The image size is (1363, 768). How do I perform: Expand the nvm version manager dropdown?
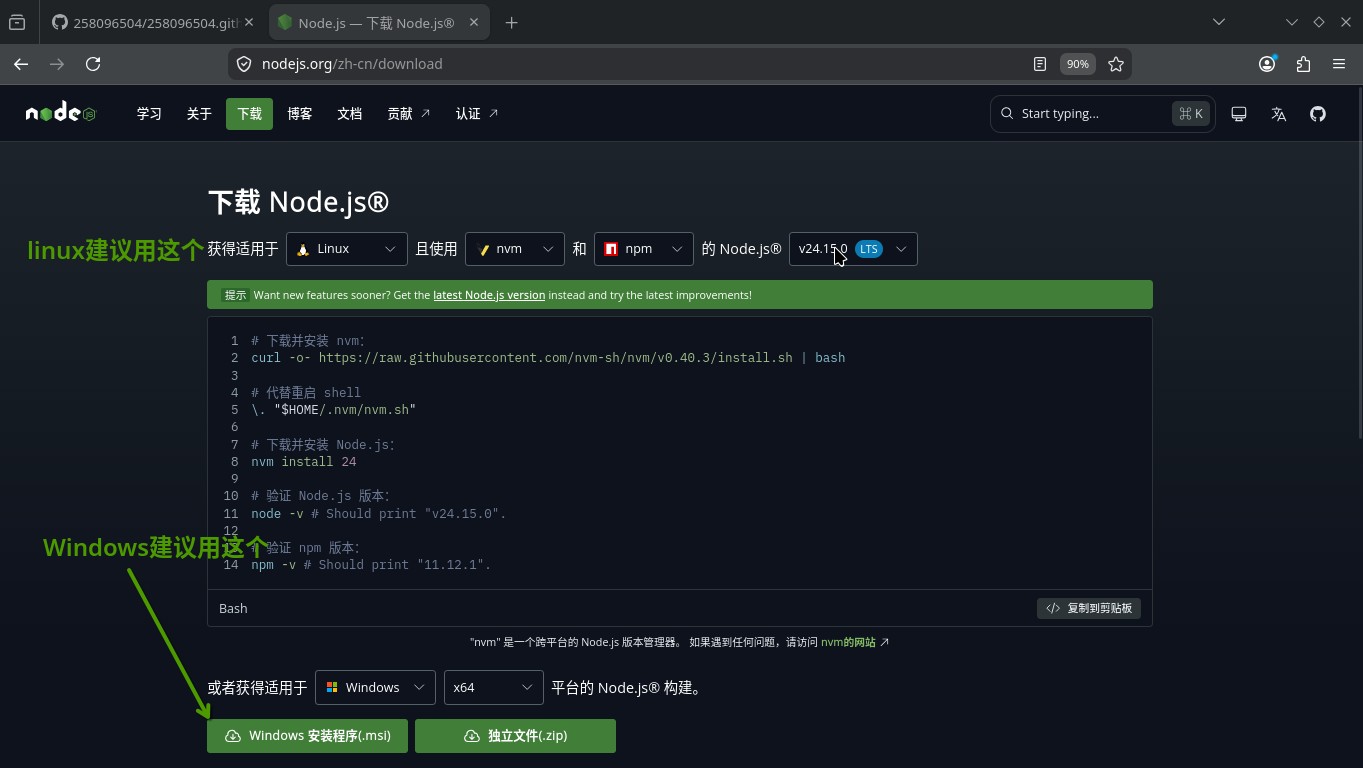pos(514,249)
